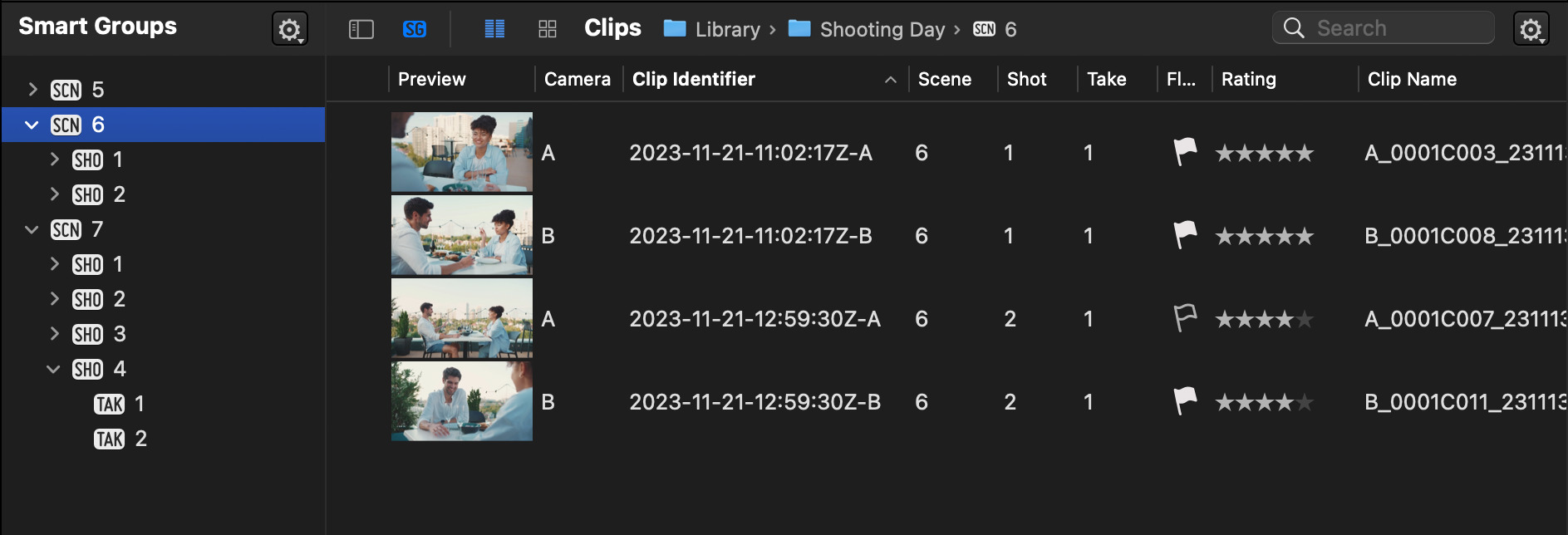
Task: Click the Search field
Action: 1383,28
